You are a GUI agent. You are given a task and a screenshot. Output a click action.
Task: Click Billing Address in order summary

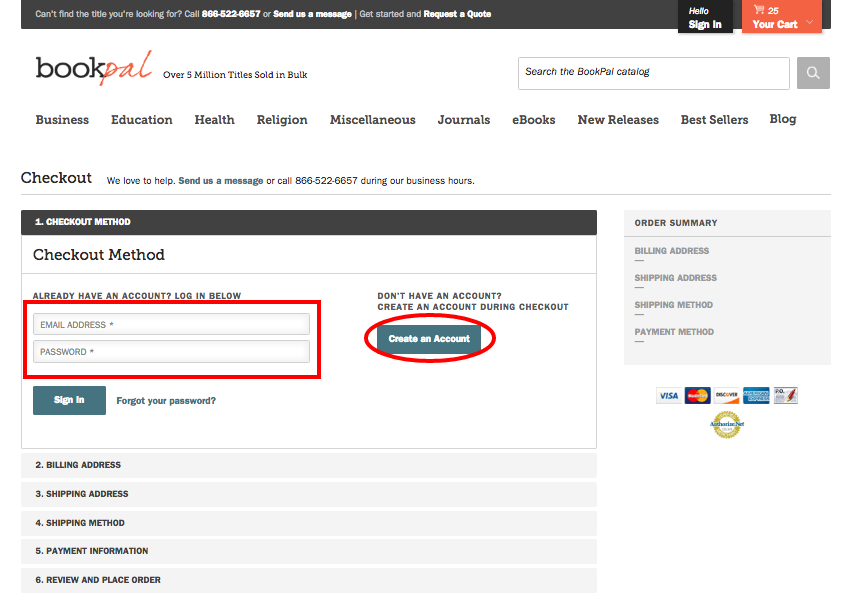pyautogui.click(x=672, y=251)
